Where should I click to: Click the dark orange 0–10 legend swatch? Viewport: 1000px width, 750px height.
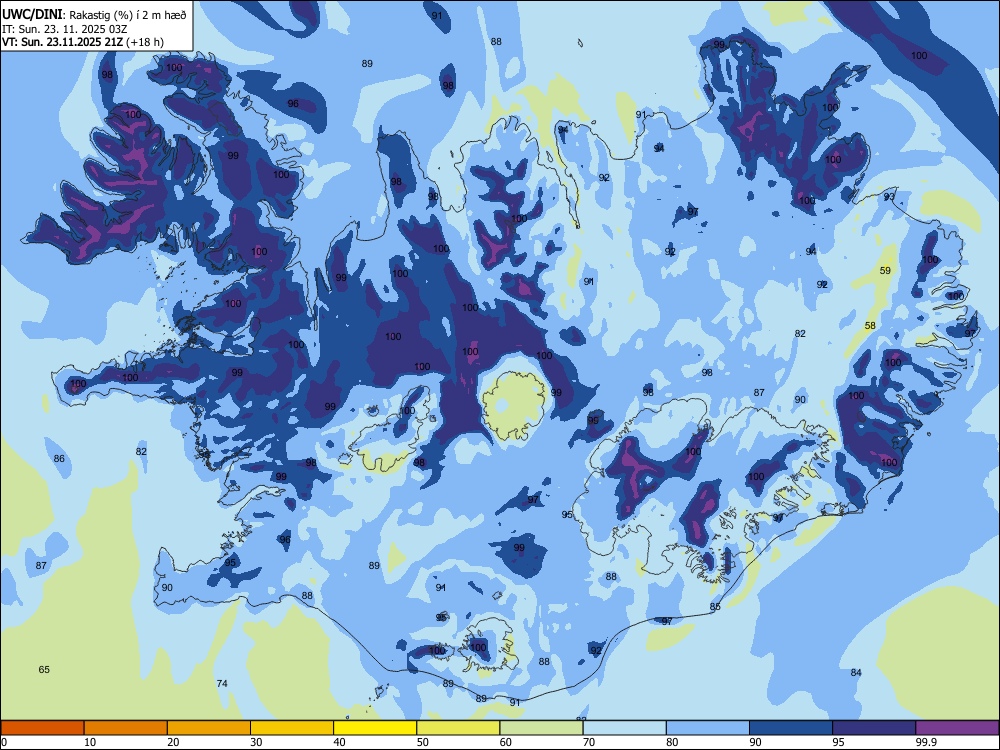42,728
